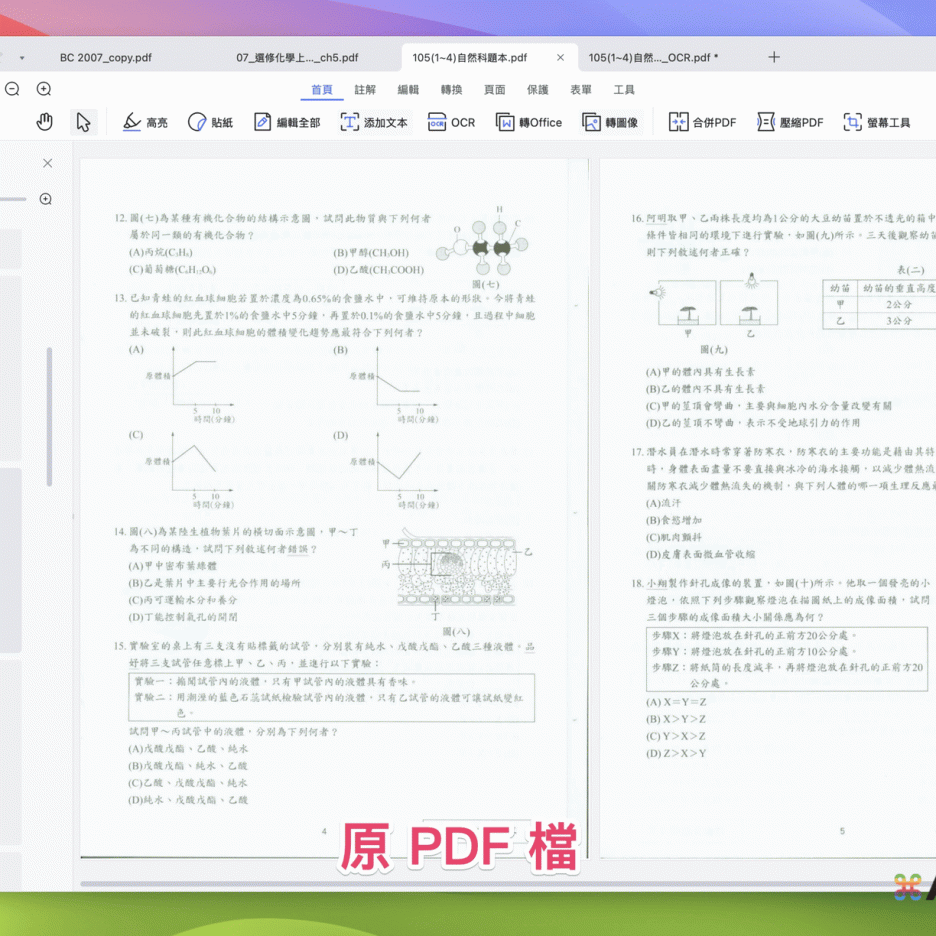Open 編輯全部 edit all tool
Viewport: 936px width, 936px height.
[287, 122]
